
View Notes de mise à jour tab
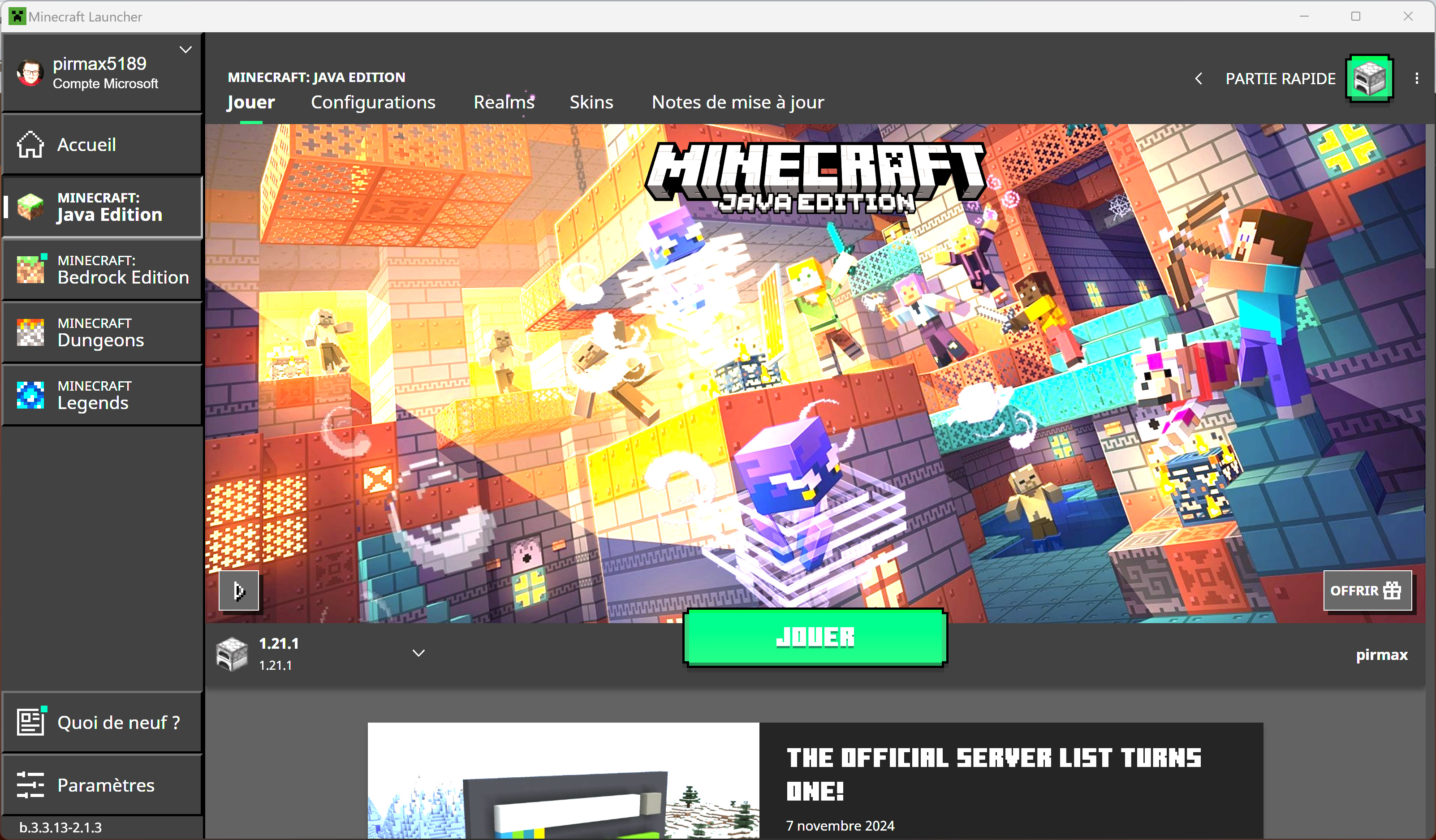point(737,102)
